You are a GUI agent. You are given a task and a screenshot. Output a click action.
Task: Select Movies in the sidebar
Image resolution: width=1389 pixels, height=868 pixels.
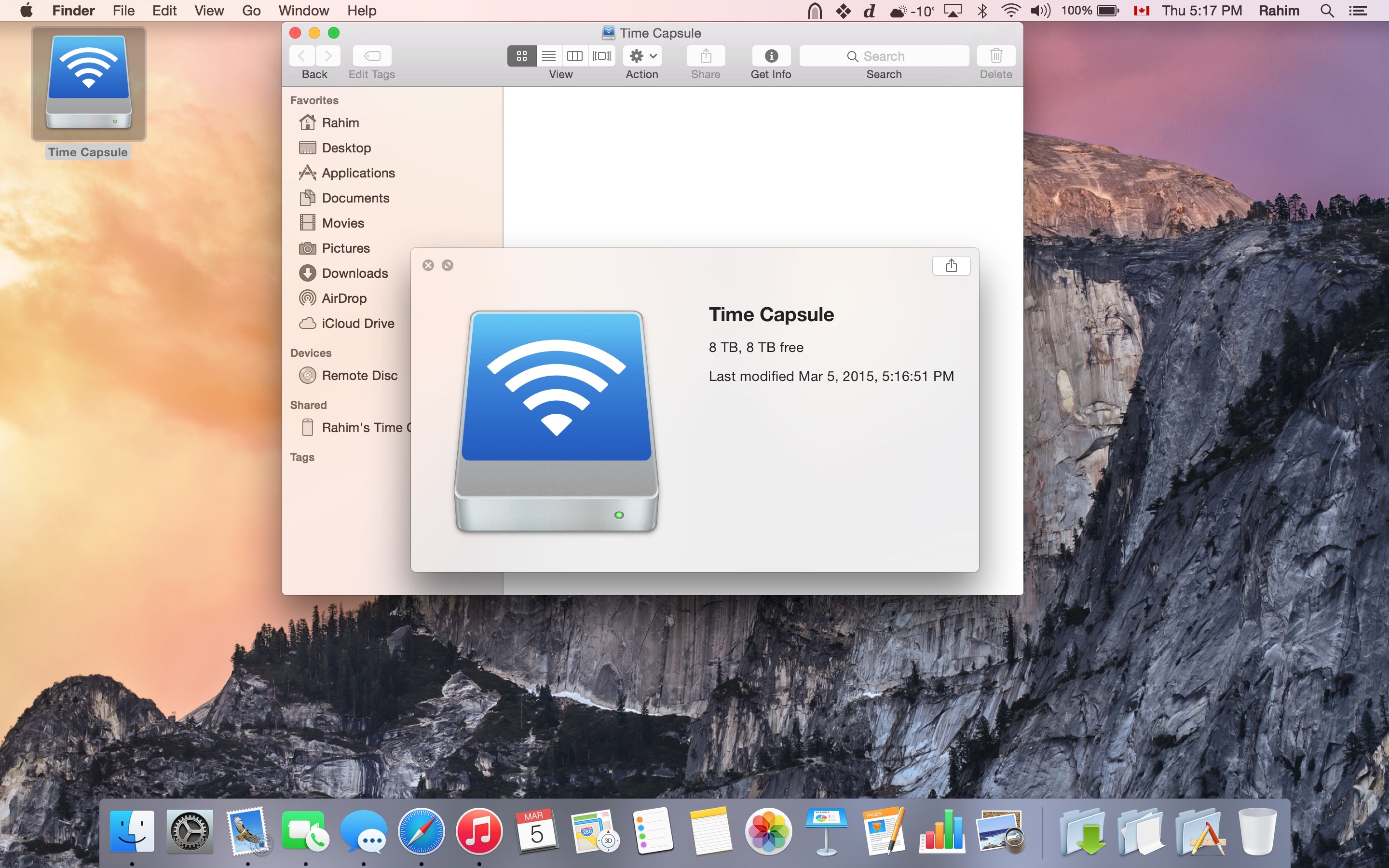coord(392,223)
